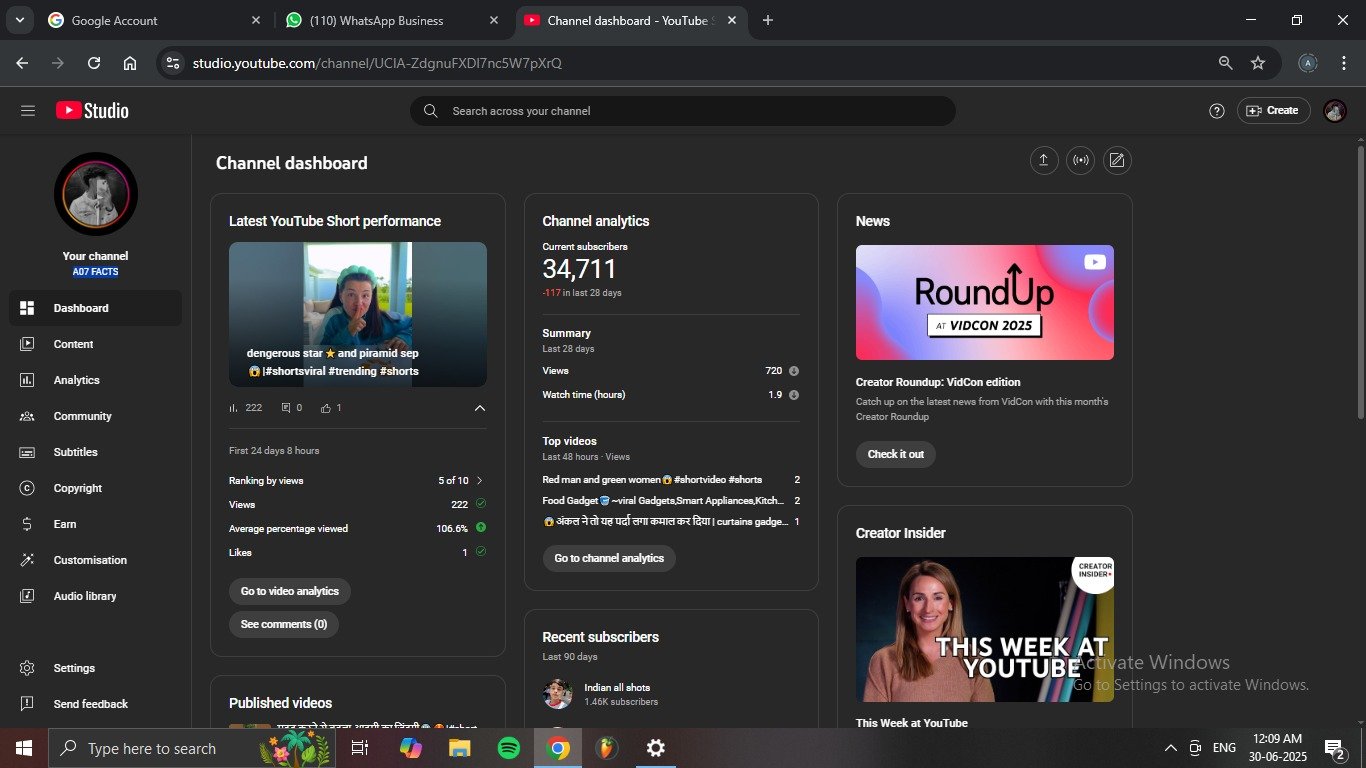Open Settings gear in sidebar

point(95,668)
